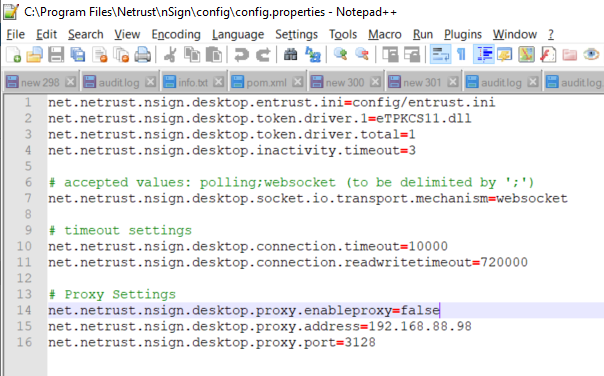Open the Tools menu
Screen dimensions: 604x376
(343, 34)
